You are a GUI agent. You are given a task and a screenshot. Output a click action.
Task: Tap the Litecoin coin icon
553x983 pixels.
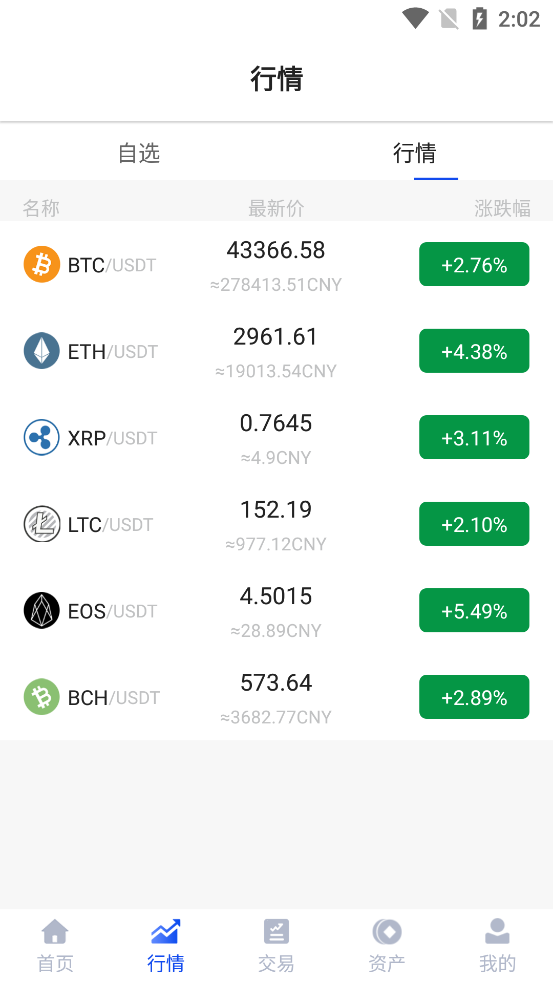point(42,524)
